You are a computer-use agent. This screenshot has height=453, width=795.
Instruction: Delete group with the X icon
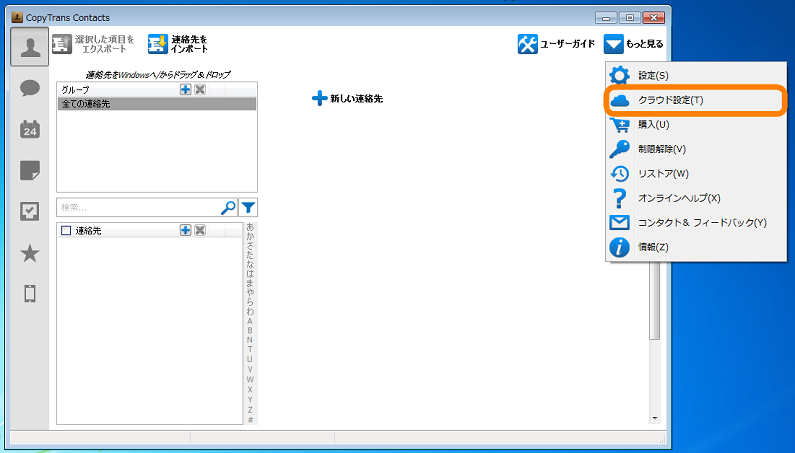(x=200, y=89)
